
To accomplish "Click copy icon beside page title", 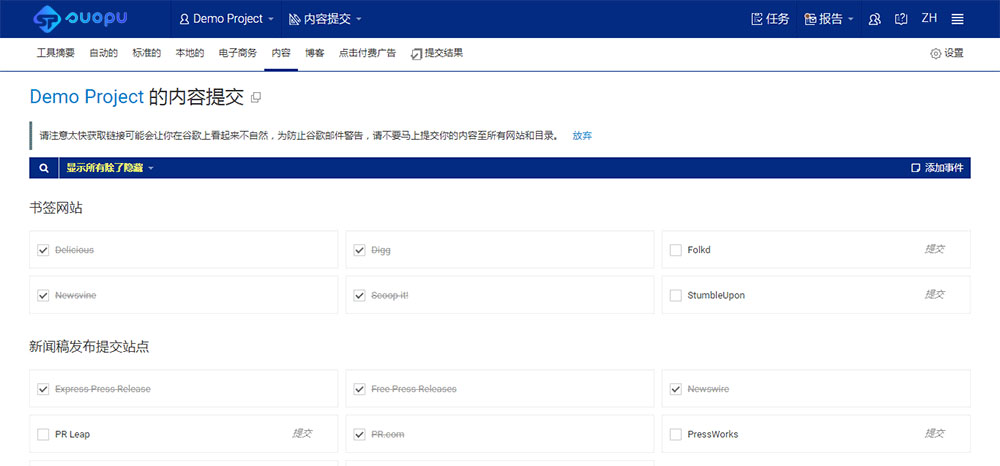I will click(x=256, y=98).
